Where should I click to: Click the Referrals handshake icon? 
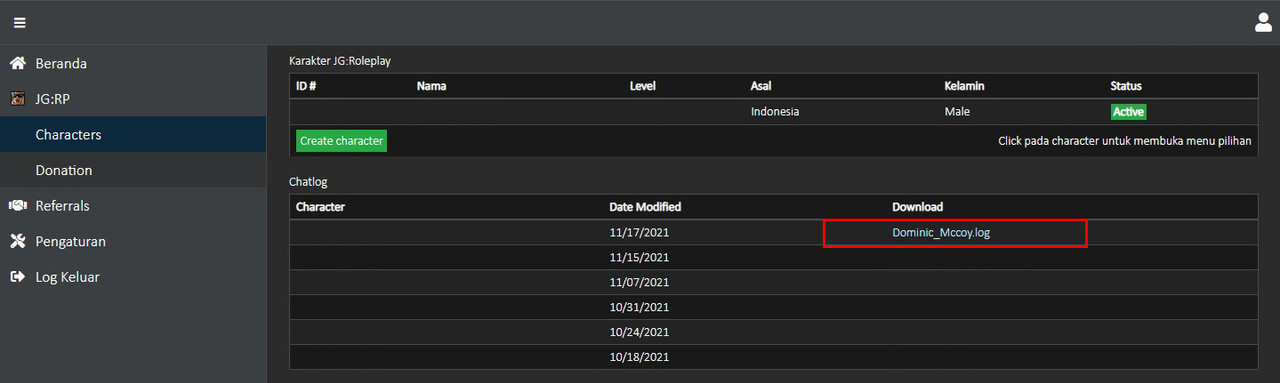17,205
